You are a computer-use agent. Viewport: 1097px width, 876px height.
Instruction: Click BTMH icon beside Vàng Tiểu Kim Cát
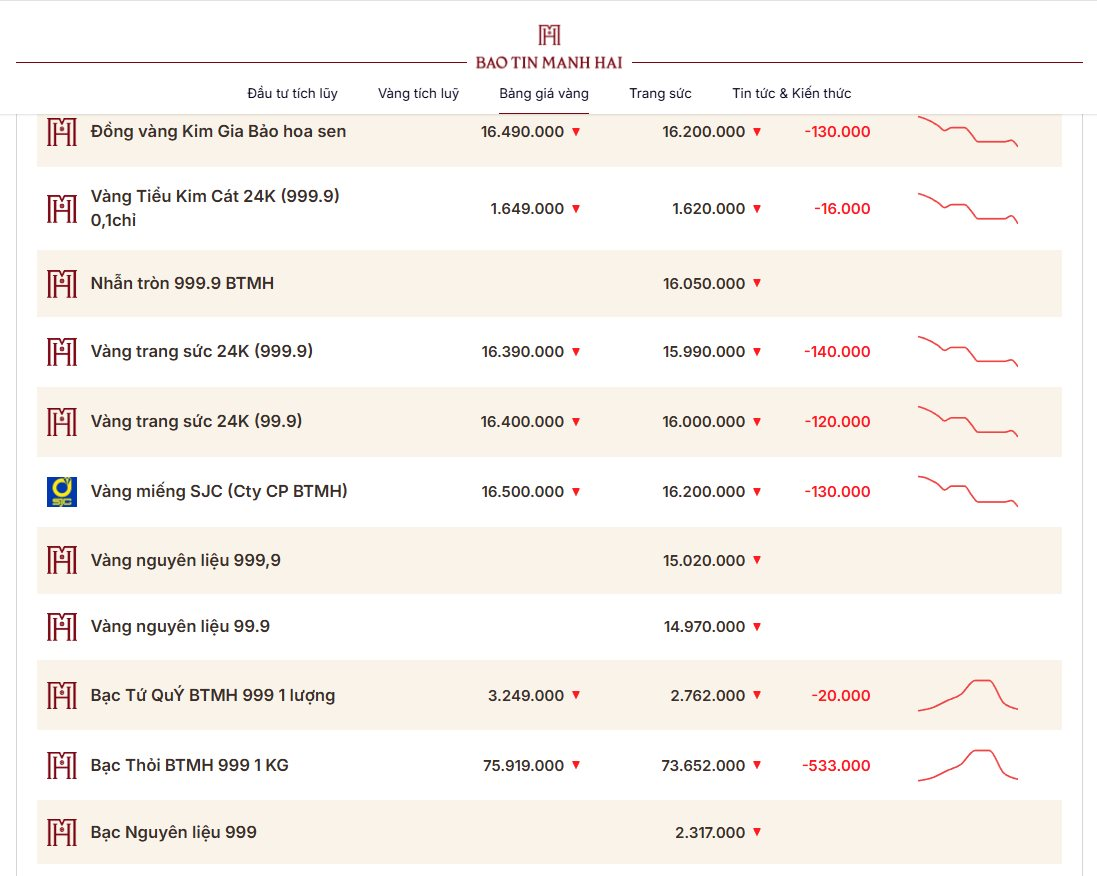pyautogui.click(x=62, y=209)
